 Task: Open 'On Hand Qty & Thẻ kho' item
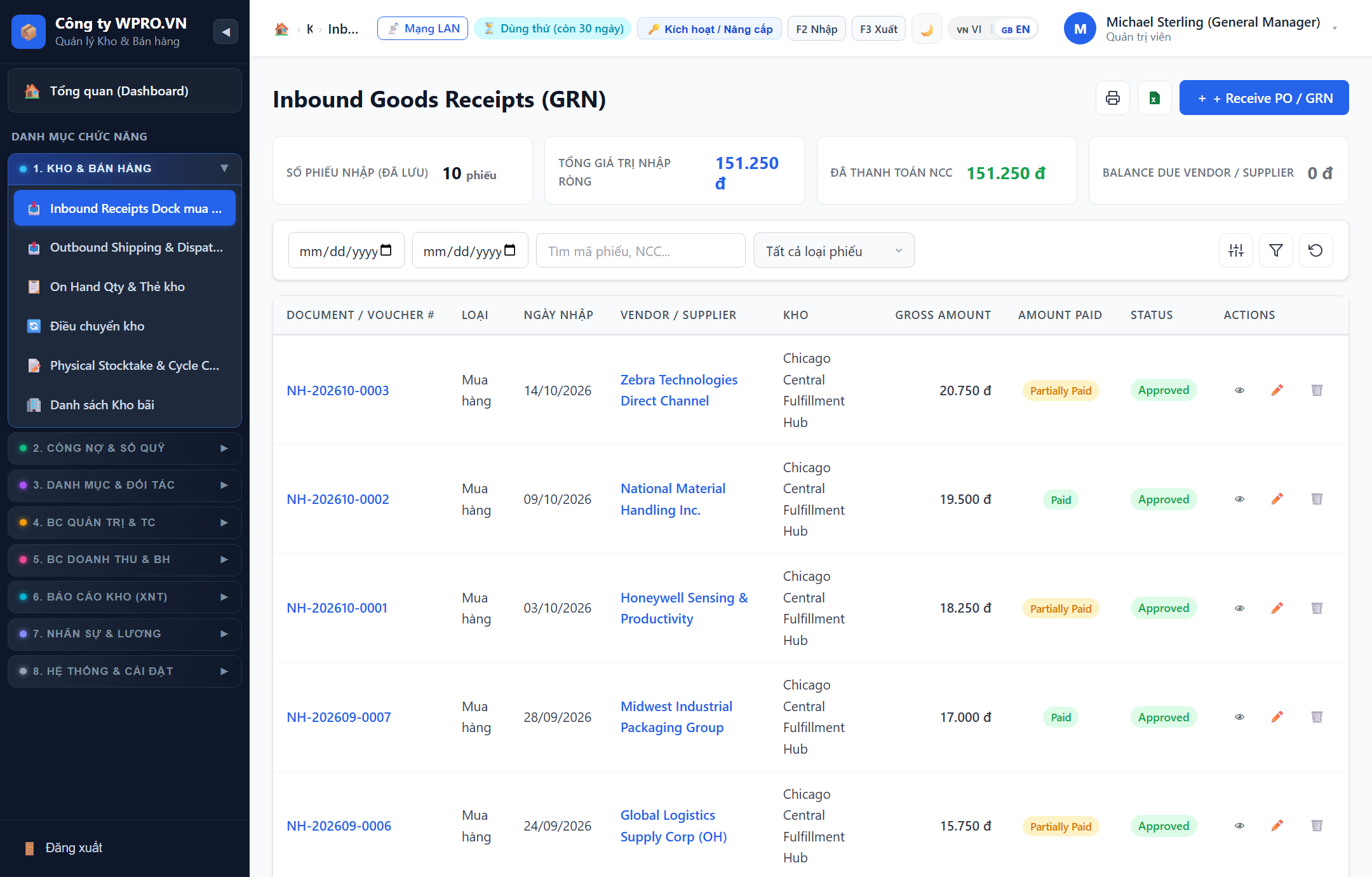[124, 287]
